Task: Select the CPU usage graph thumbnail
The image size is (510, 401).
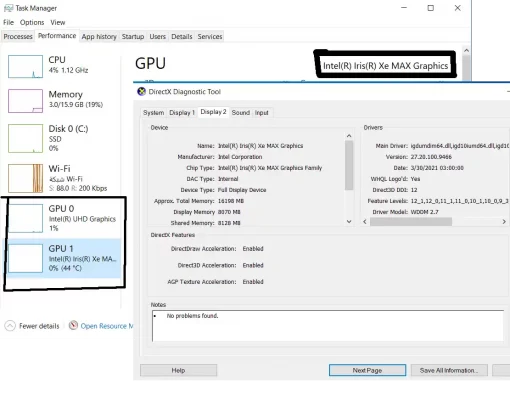Action: (25, 67)
